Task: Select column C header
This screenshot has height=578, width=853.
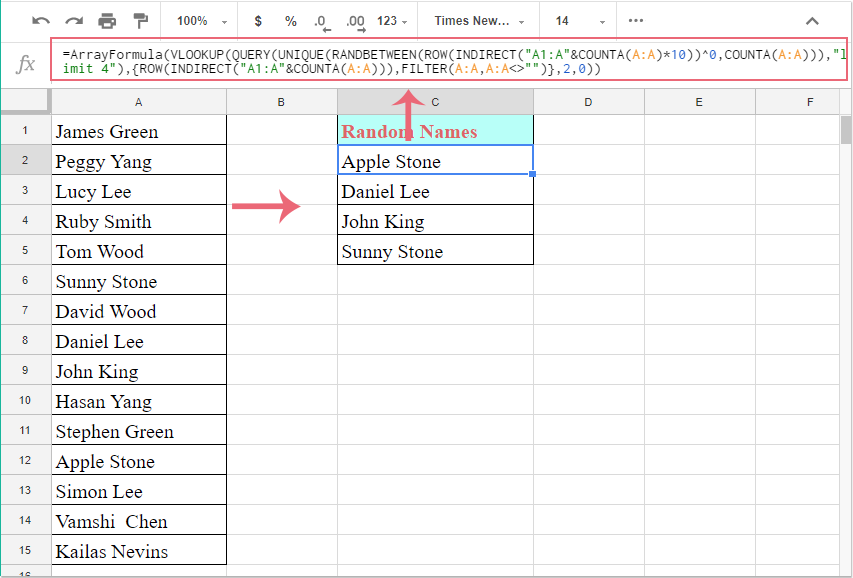Action: point(435,101)
